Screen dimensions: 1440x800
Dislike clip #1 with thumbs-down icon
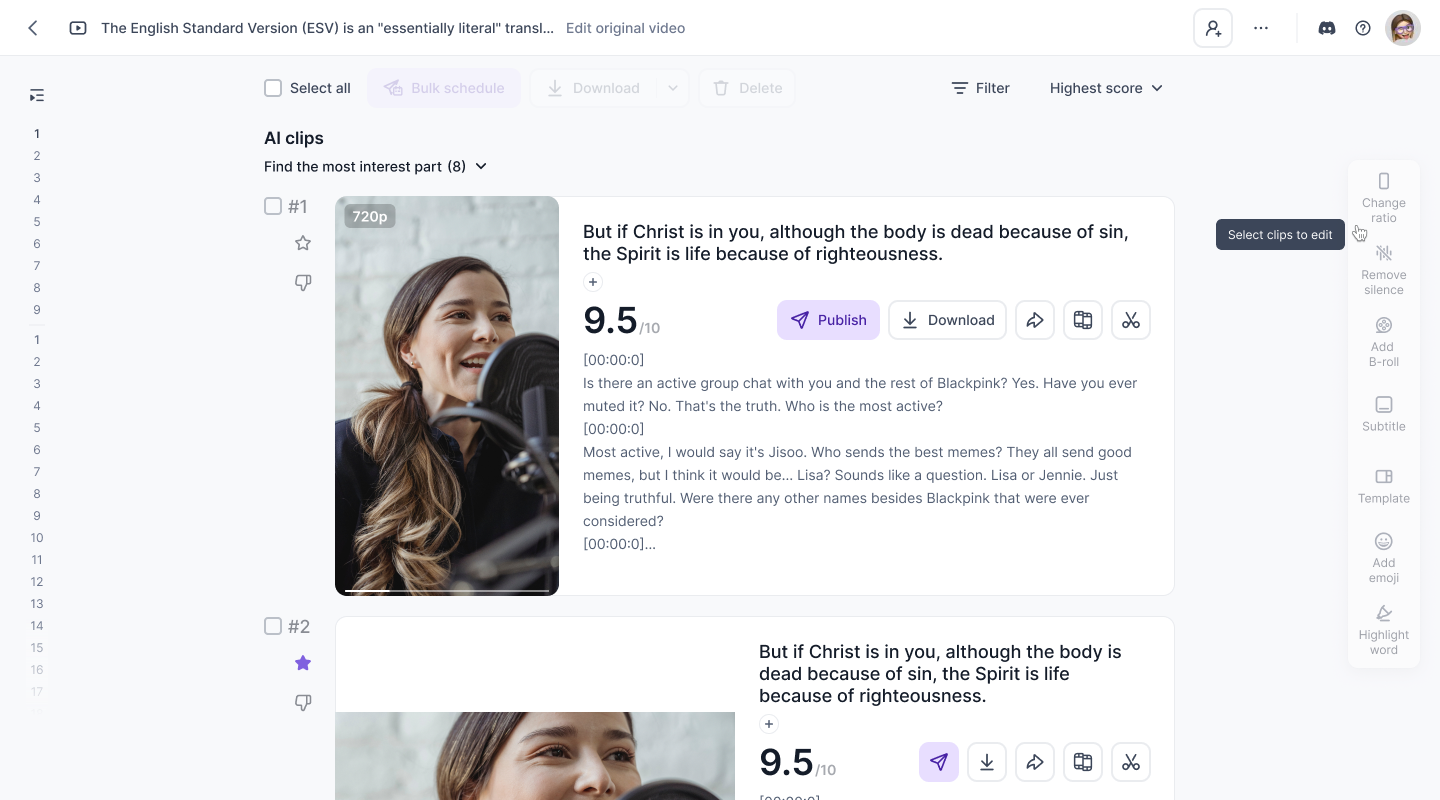pos(303,283)
